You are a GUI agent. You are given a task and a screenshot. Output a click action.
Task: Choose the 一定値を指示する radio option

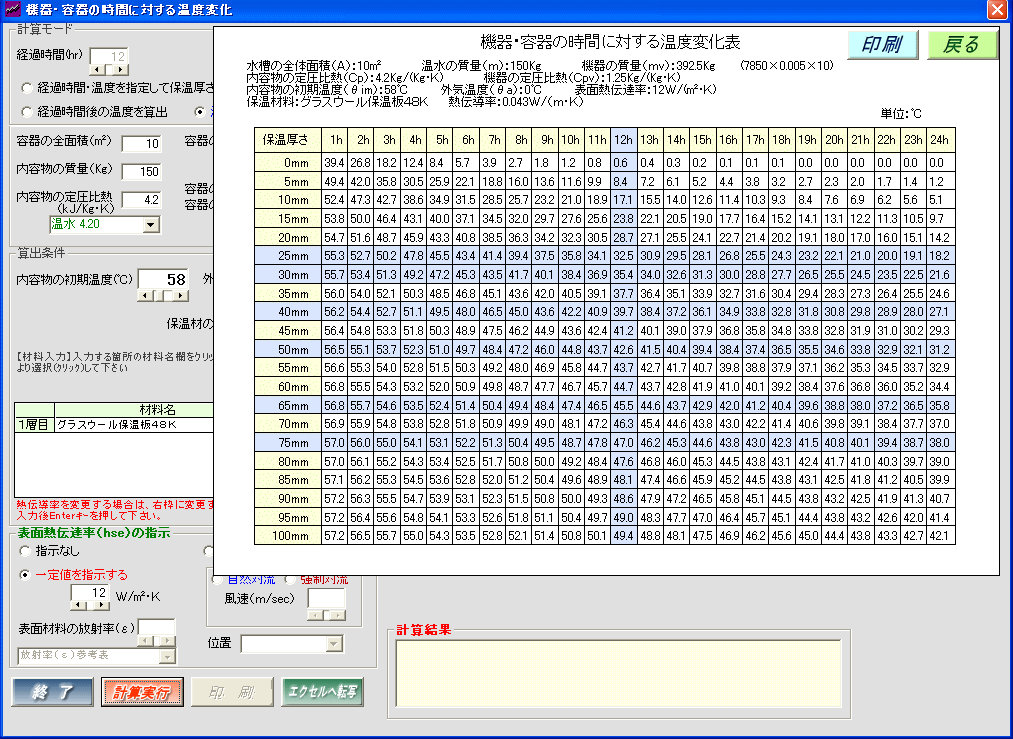(x=26, y=575)
